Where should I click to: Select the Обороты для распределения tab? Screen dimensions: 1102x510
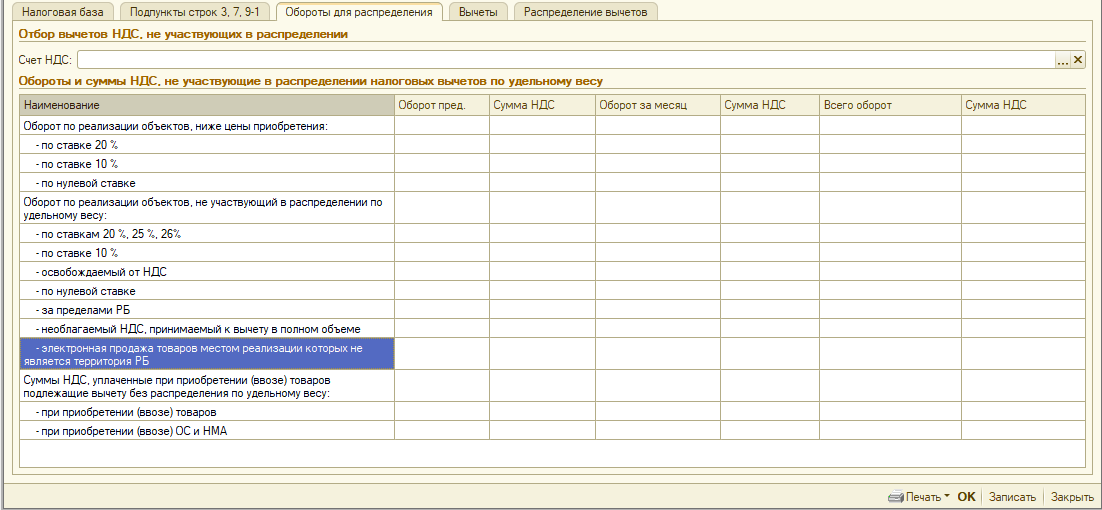pos(358,12)
